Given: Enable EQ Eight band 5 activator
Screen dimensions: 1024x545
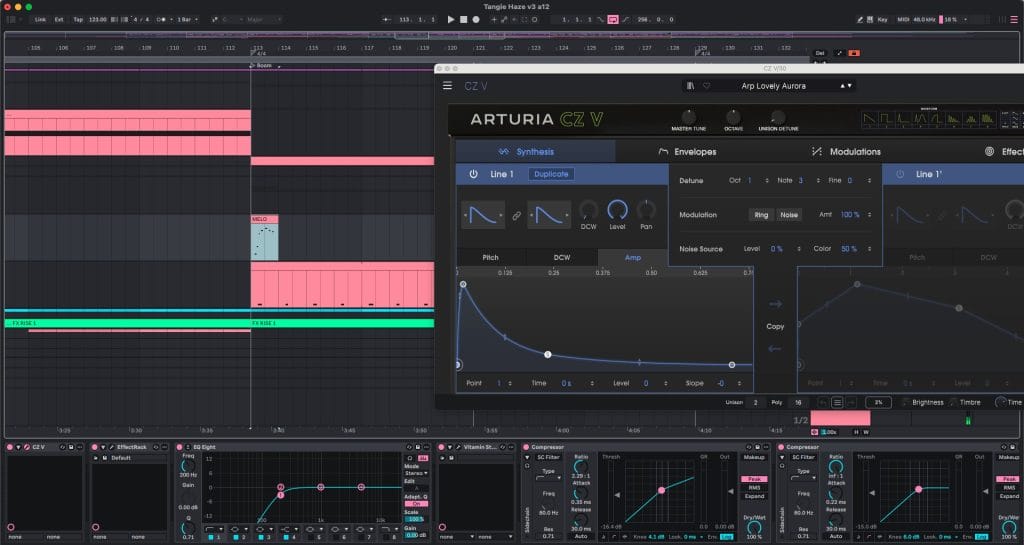Looking at the screenshot, I should point(310,537).
